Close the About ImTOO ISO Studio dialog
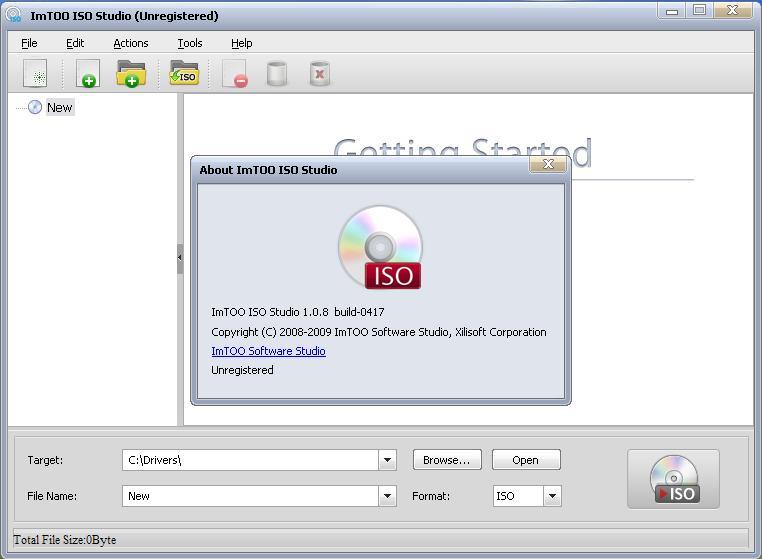The image size is (762, 559). 548,164
